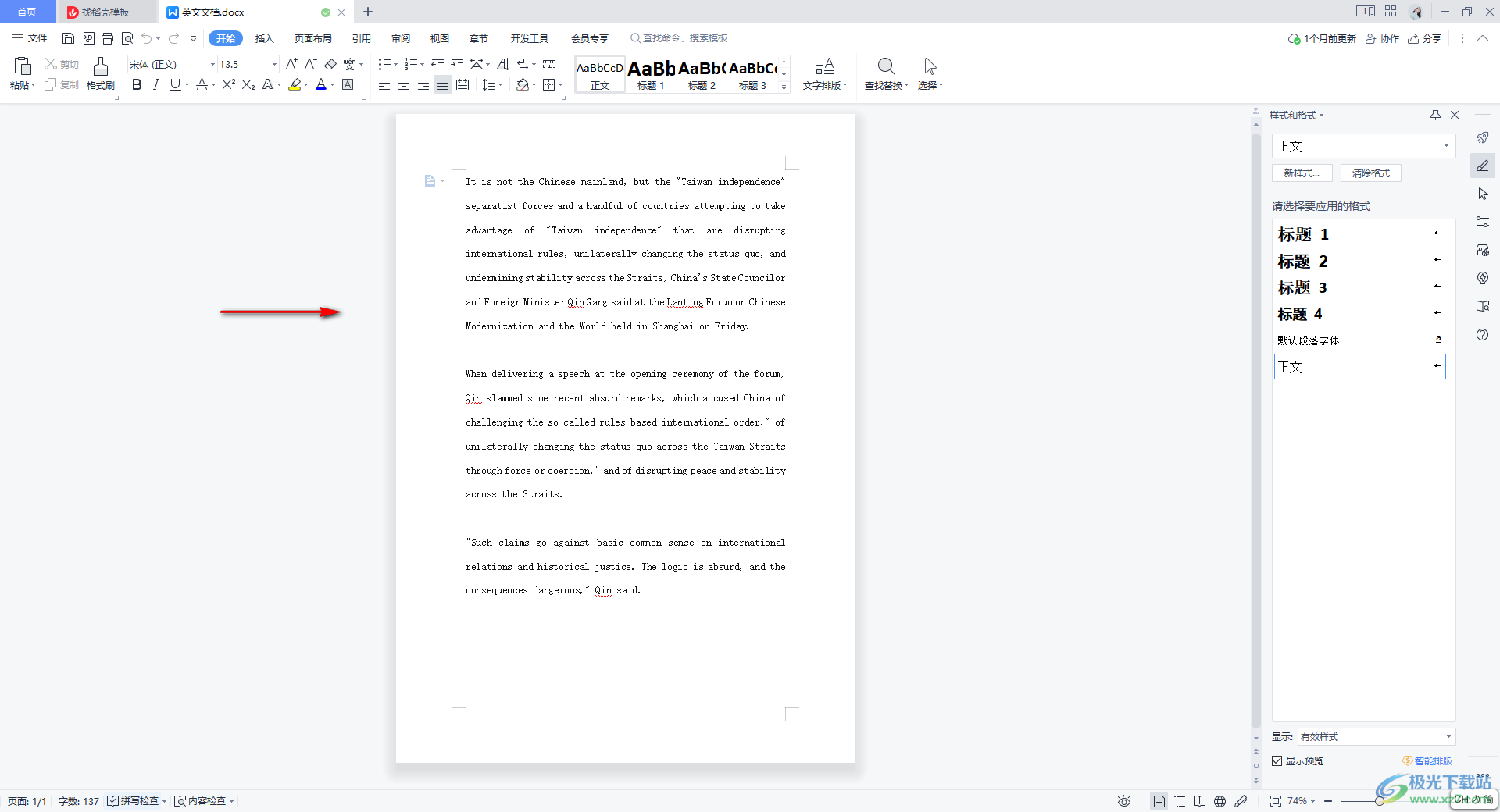Apply Italic formatting
1500x812 pixels.
click(x=155, y=84)
